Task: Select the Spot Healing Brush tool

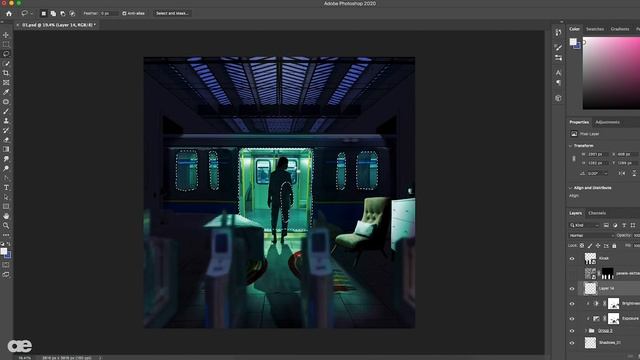Action: 6,102
